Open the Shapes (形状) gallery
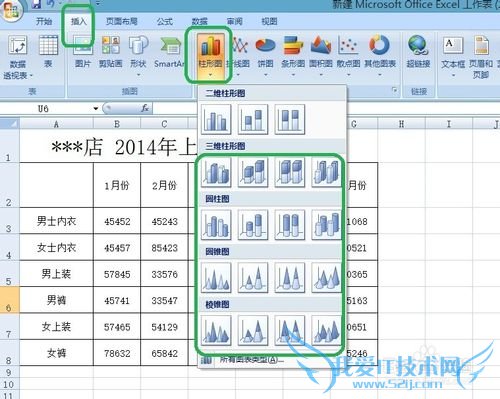 138,56
